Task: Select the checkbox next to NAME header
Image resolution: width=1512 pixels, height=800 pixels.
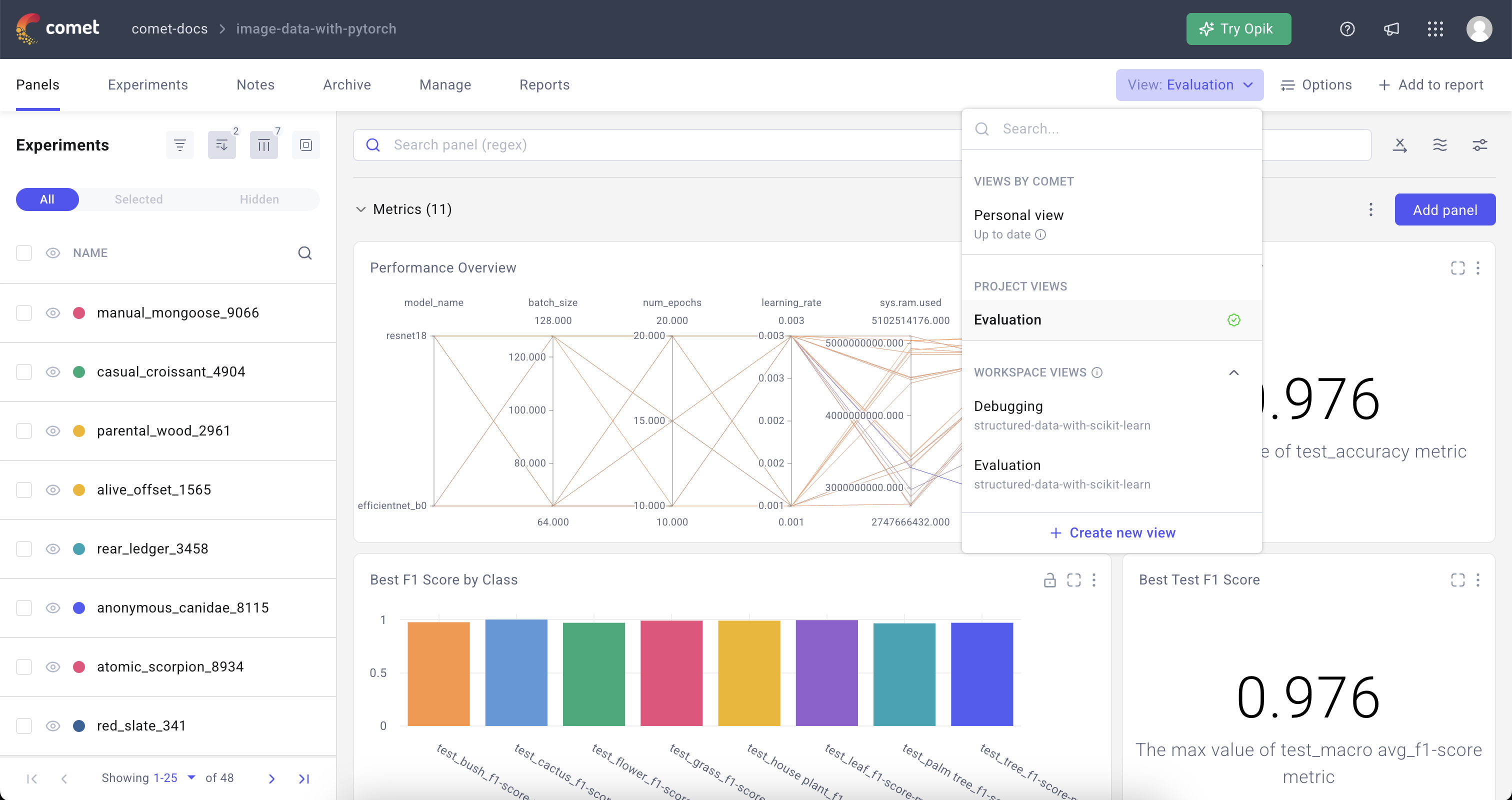Action: [24, 253]
